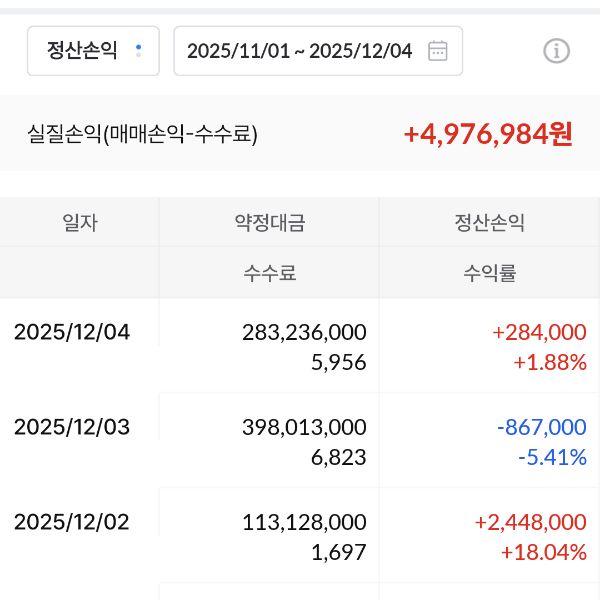Click the -867,000 settlement loss
Viewport: 600px width, 600px height.
[x=541, y=427]
